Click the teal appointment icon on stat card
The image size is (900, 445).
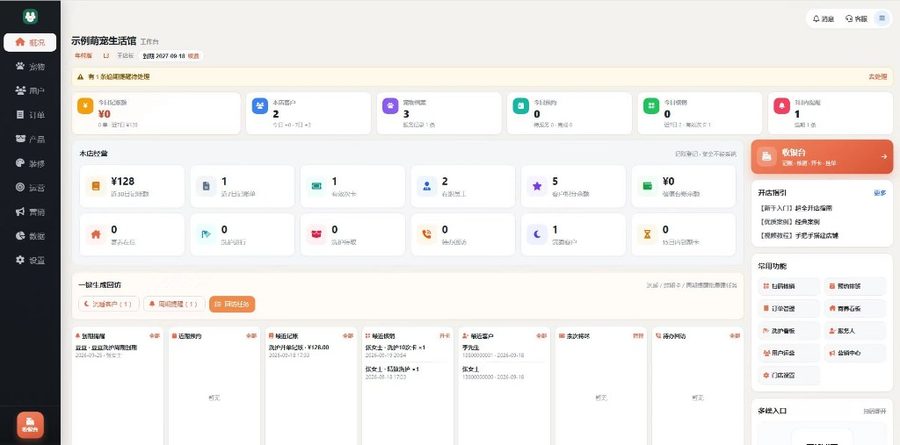[x=521, y=106]
